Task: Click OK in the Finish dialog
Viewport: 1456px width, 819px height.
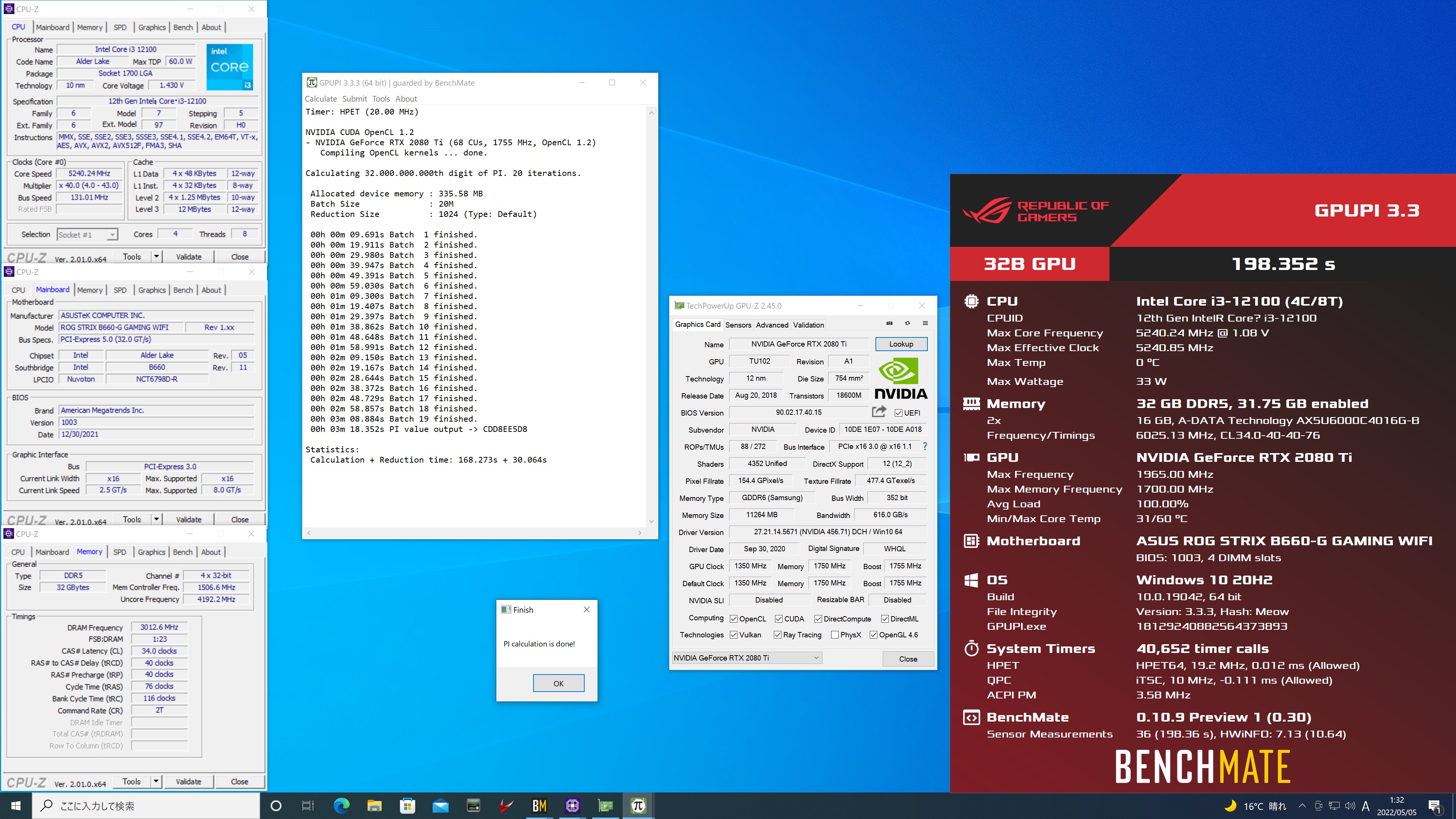Action: click(559, 683)
